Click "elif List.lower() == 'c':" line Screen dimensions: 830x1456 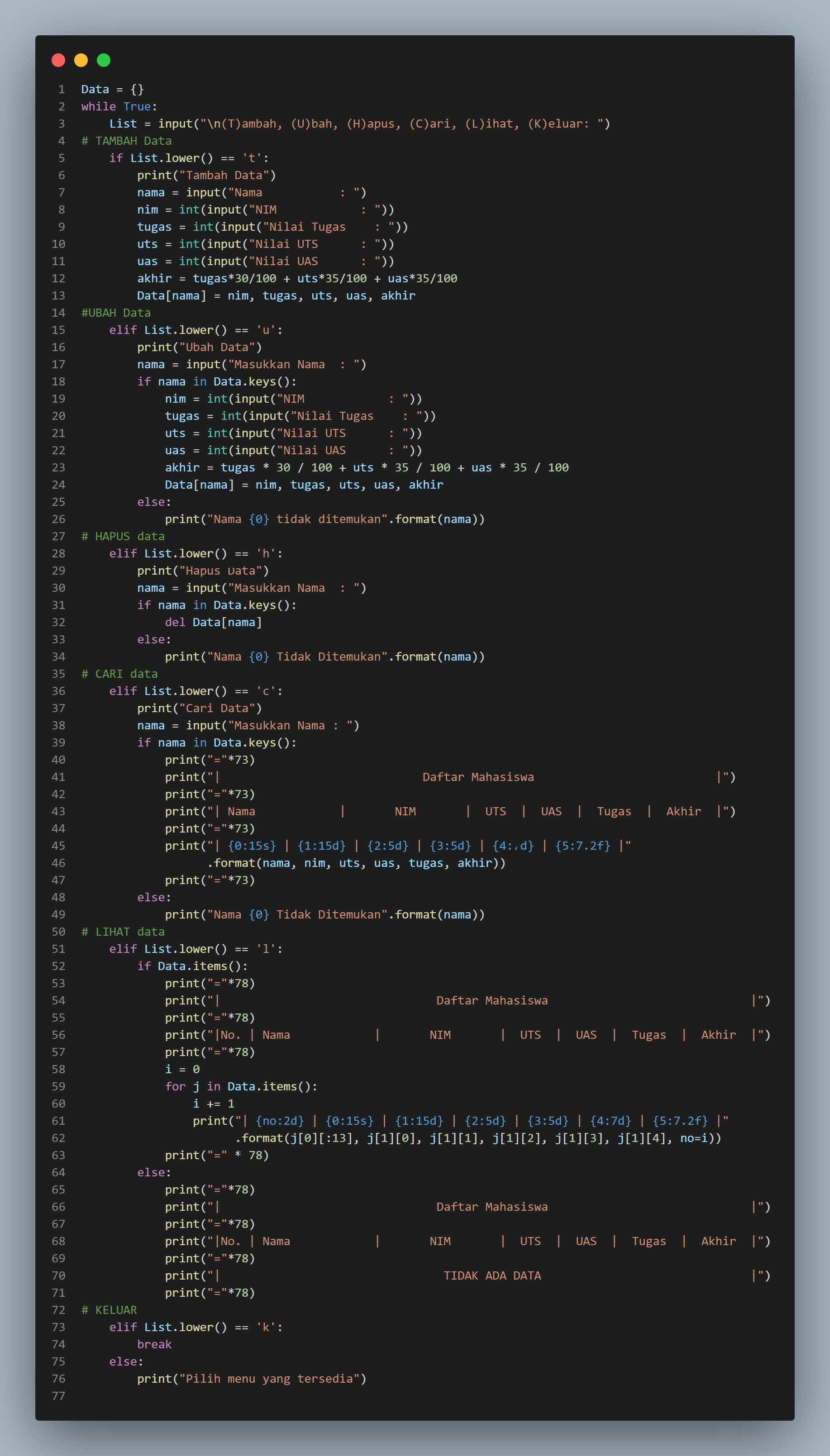[x=196, y=691]
